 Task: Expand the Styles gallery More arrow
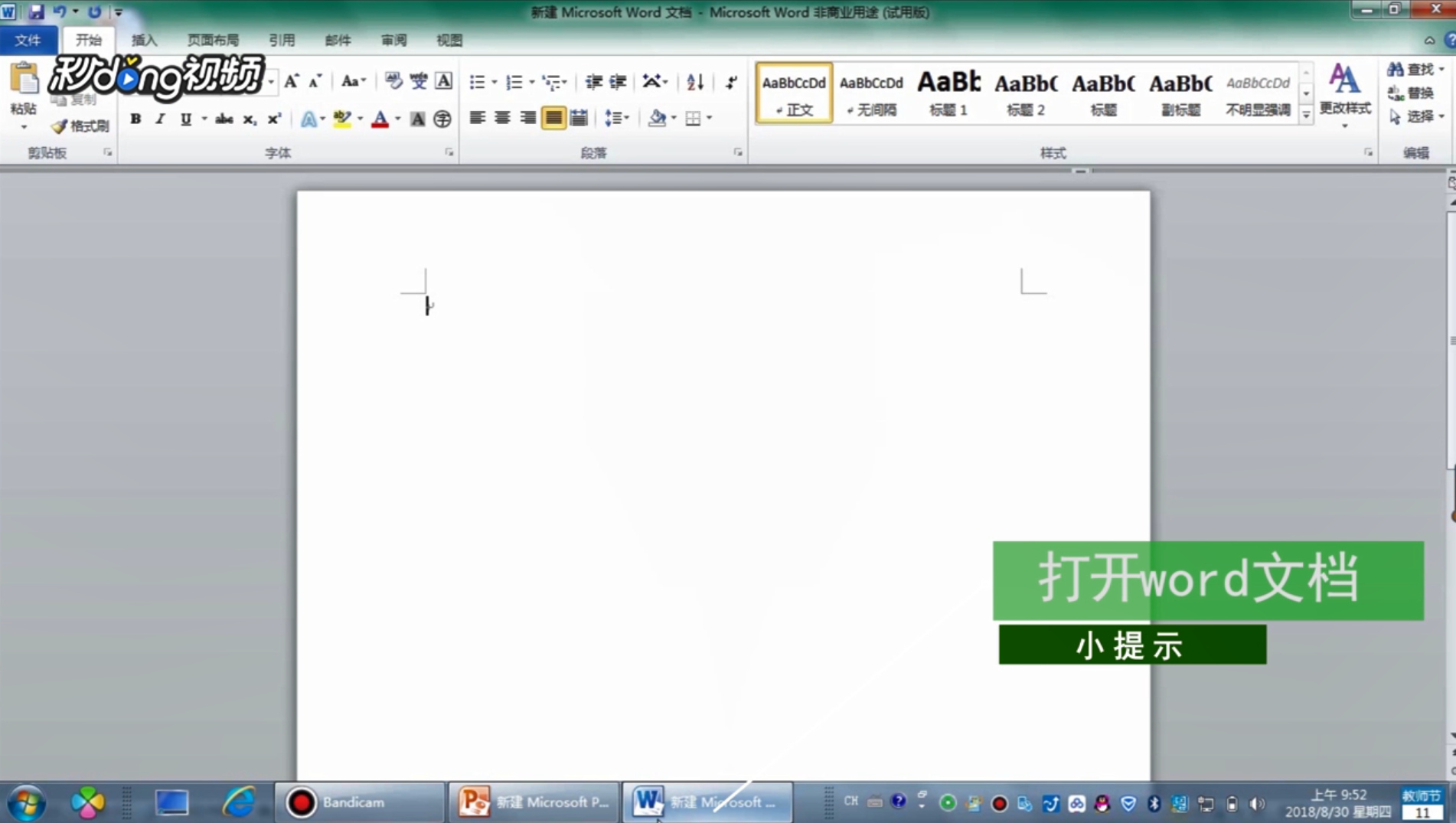coord(1306,115)
